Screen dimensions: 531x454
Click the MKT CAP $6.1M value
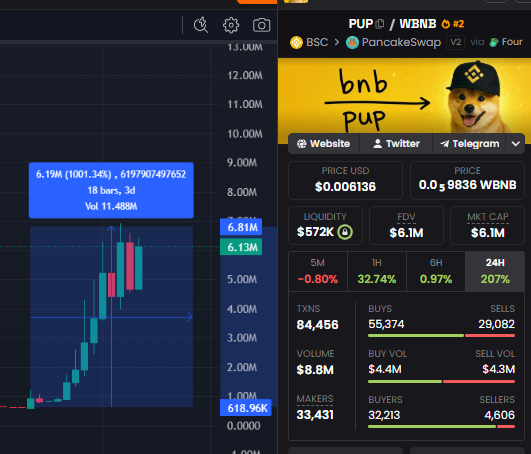pyautogui.click(x=488, y=233)
